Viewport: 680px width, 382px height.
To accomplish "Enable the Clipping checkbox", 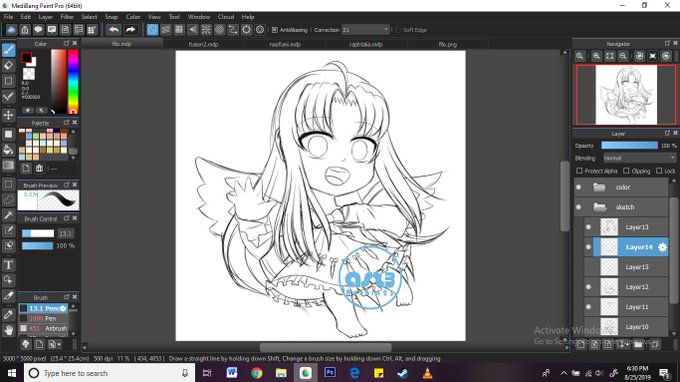I will [626, 171].
